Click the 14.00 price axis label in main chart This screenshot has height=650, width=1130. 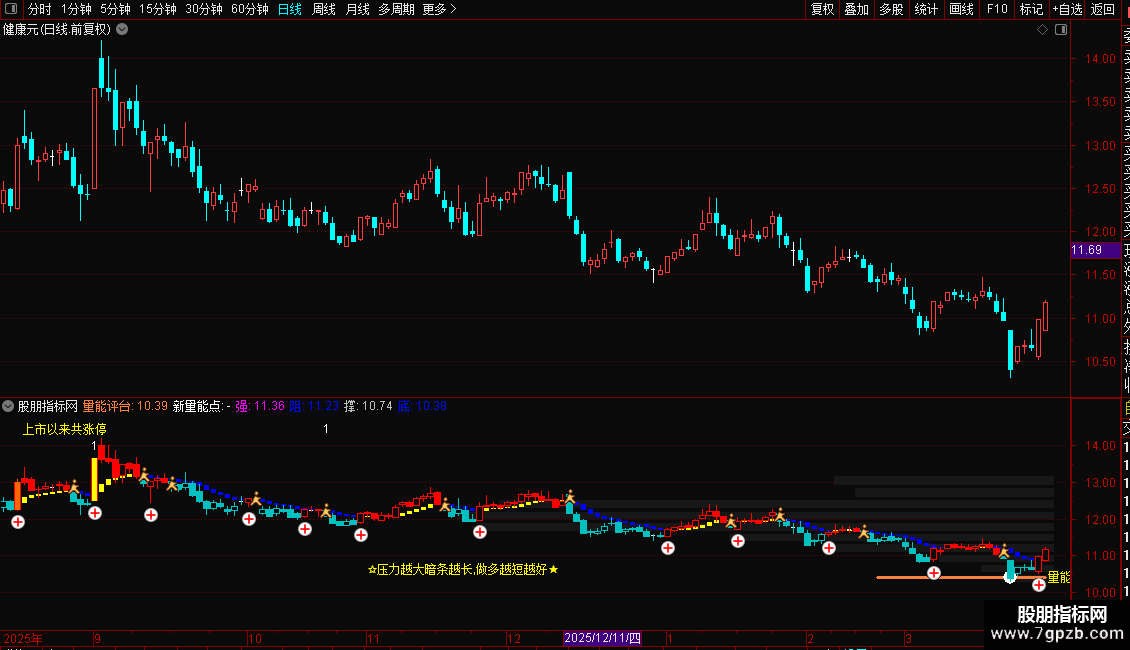(x=1100, y=59)
